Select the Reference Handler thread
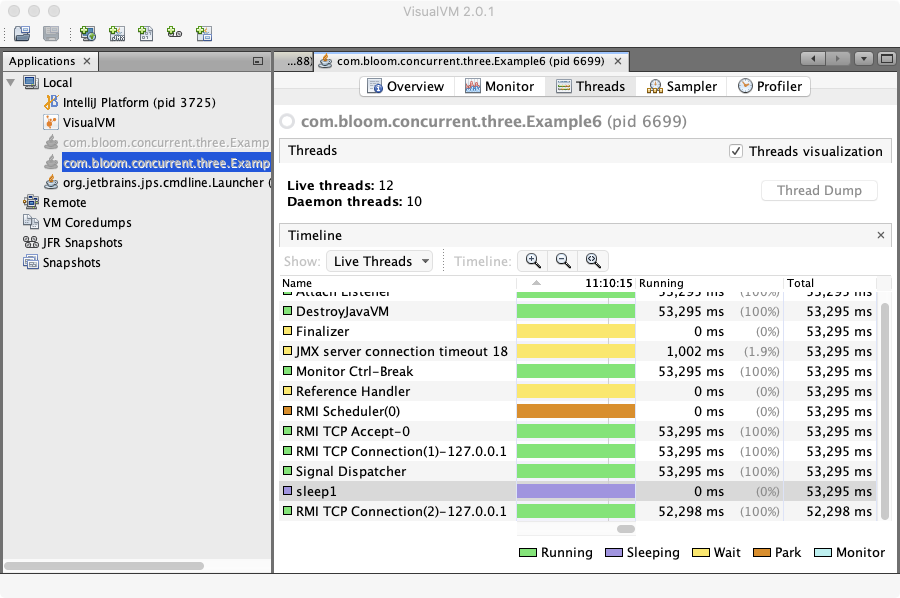Viewport: 900px width, 598px height. [578, 391]
